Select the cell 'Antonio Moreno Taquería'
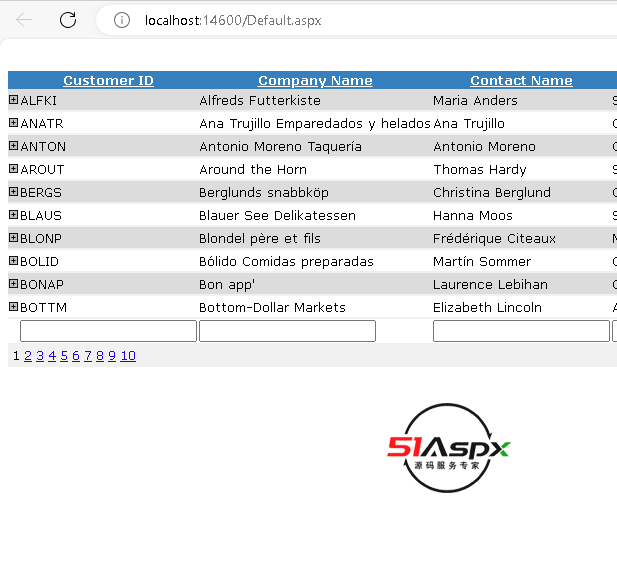This screenshot has height=568, width=617. coord(280,146)
